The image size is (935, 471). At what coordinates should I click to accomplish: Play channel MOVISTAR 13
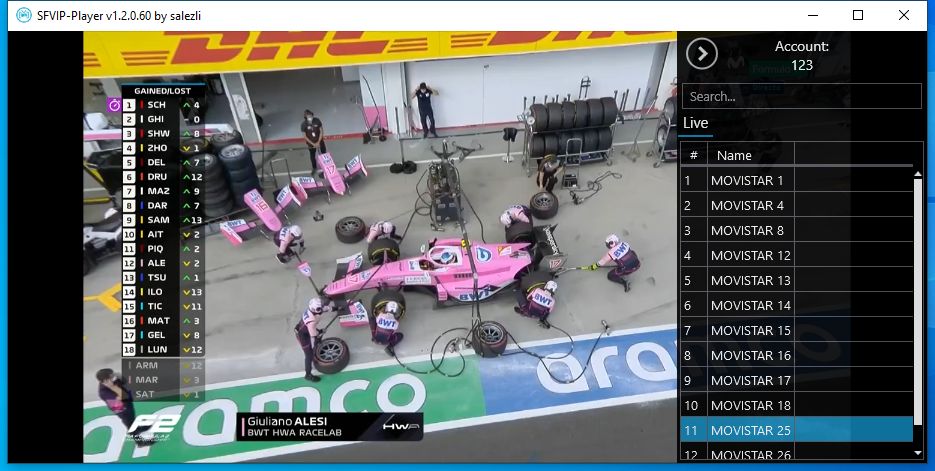pyautogui.click(x=797, y=280)
